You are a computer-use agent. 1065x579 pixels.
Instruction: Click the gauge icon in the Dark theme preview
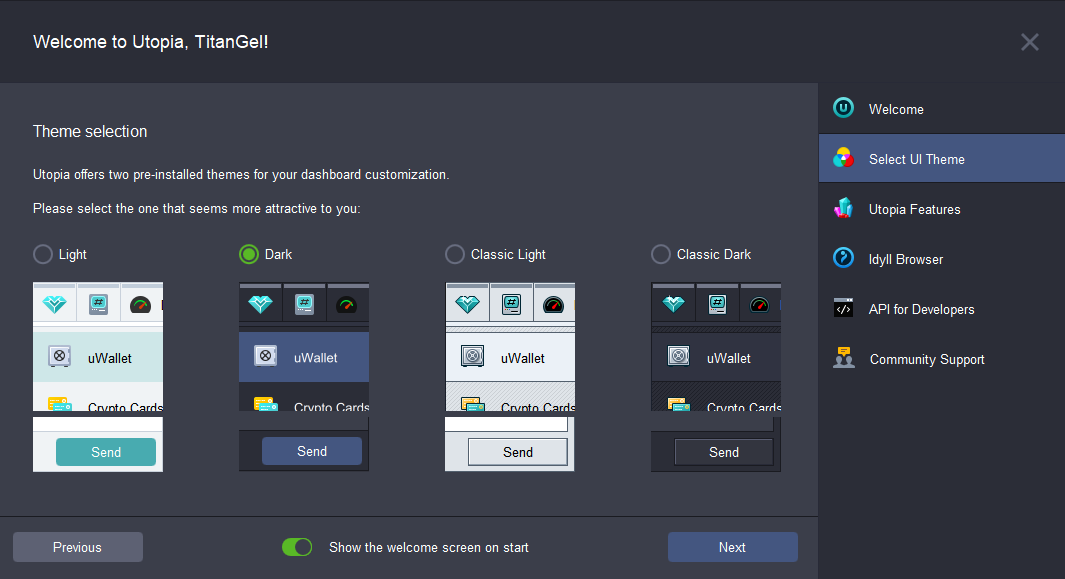[x=346, y=304]
